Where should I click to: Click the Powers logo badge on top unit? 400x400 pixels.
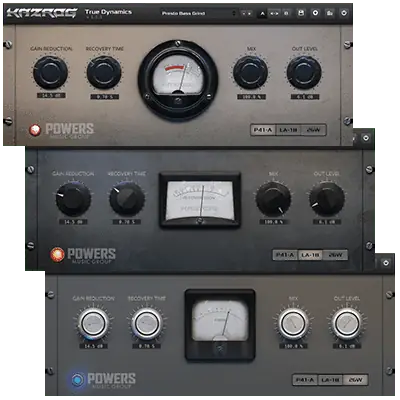(35, 130)
